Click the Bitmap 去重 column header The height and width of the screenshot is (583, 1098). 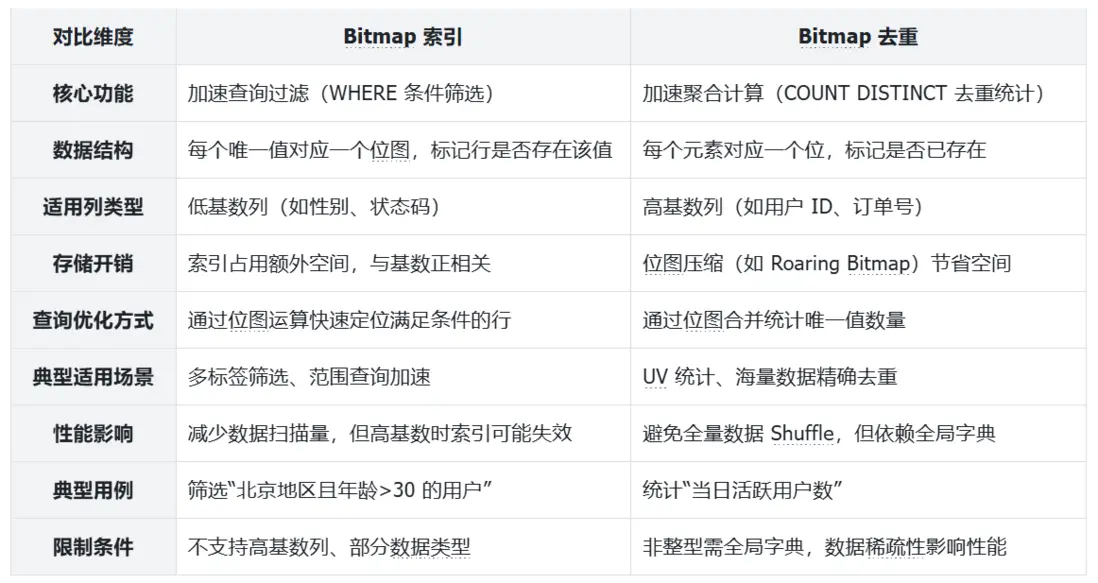[857, 37]
